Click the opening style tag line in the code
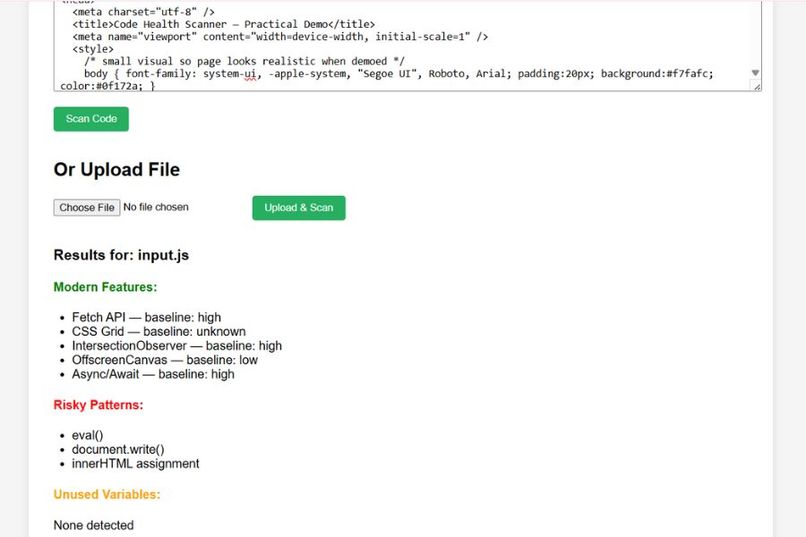 click(93, 49)
